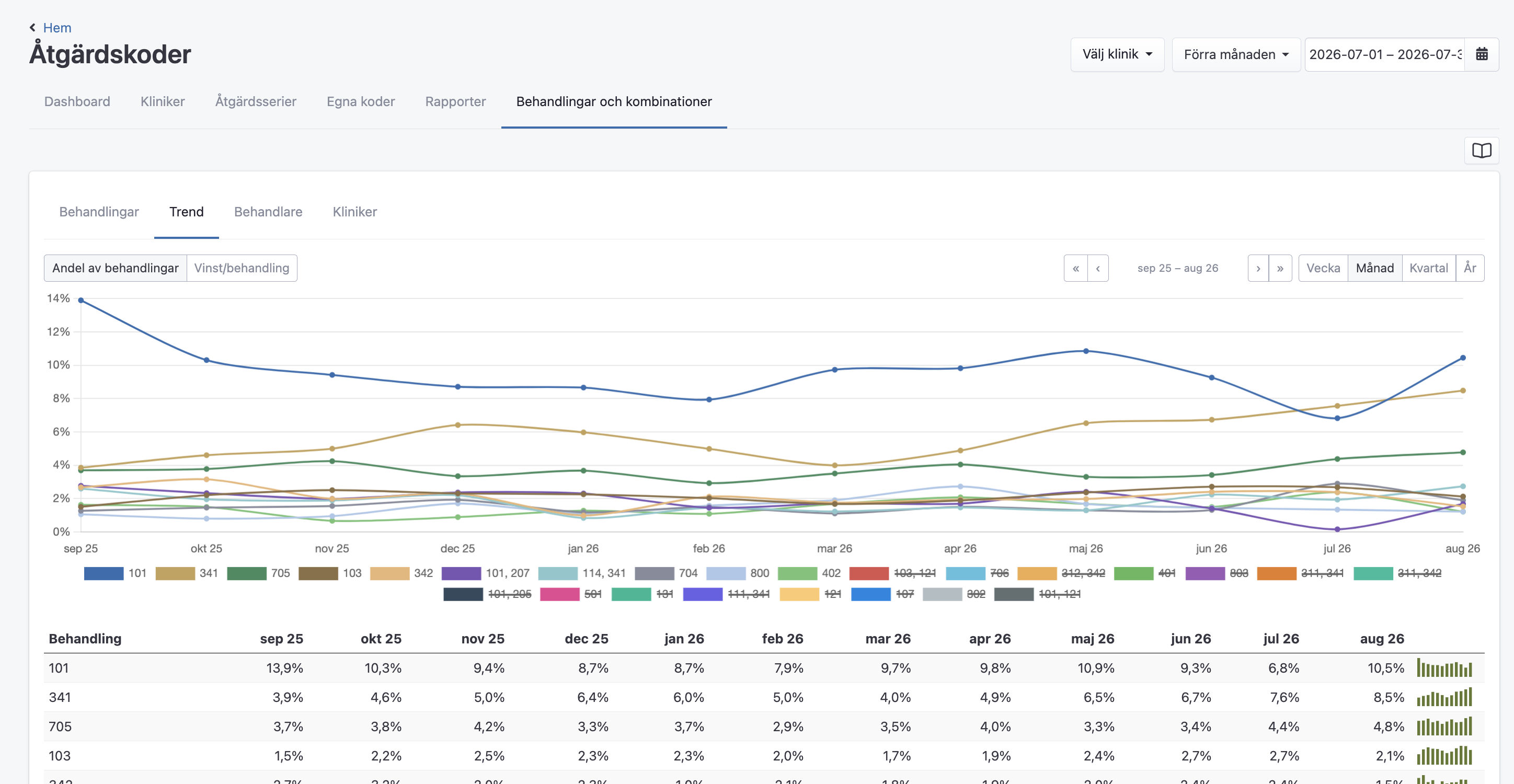Click the sparkline in the 341 row
The image size is (1514, 784).
pyautogui.click(x=1444, y=697)
